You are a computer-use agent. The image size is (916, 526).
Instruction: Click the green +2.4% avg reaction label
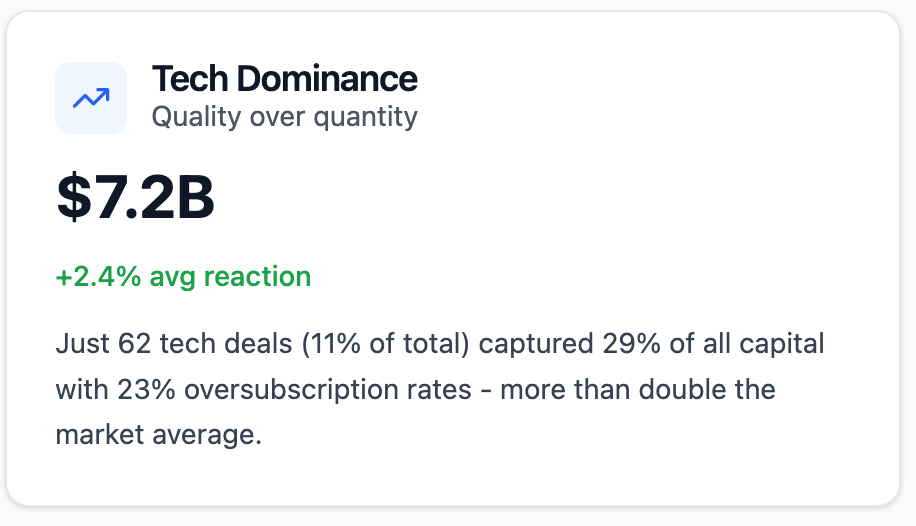[183, 277]
